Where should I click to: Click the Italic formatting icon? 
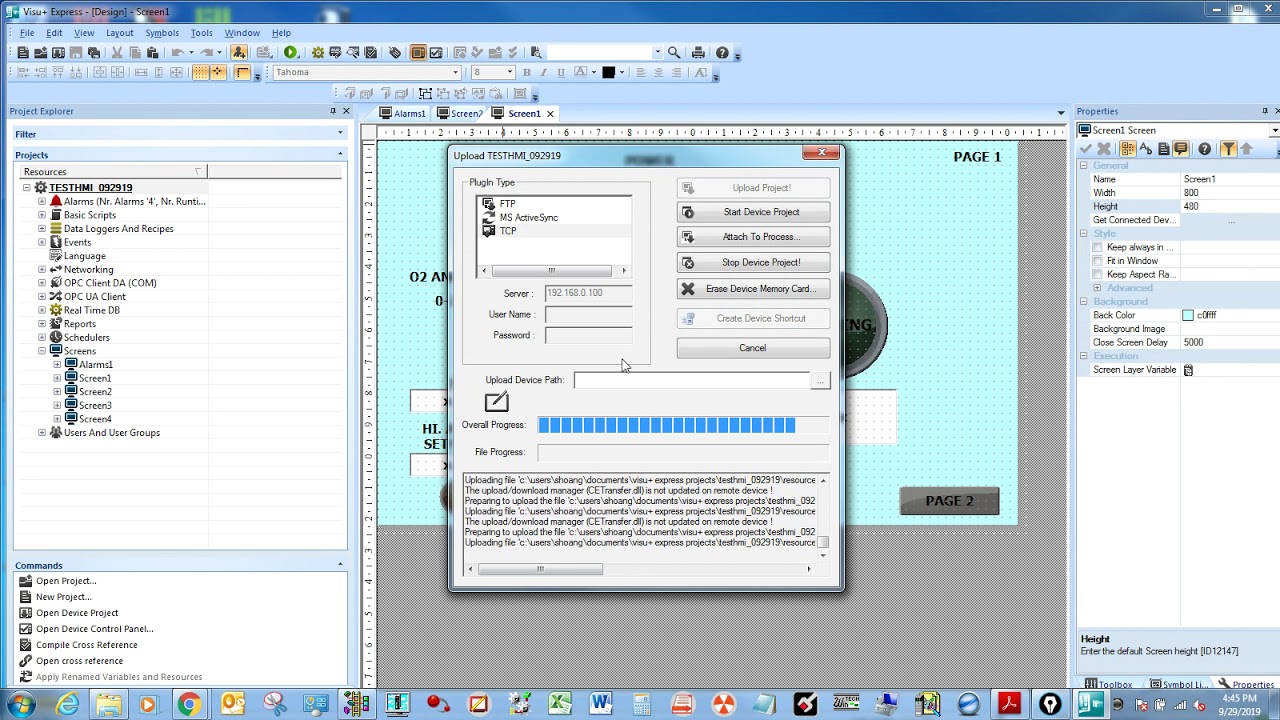tap(543, 72)
